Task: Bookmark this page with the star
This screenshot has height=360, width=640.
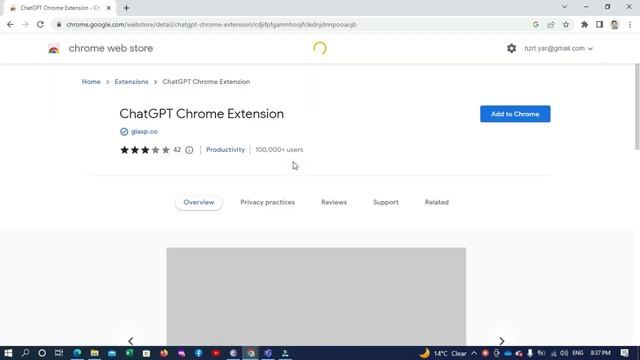Action: pos(566,24)
